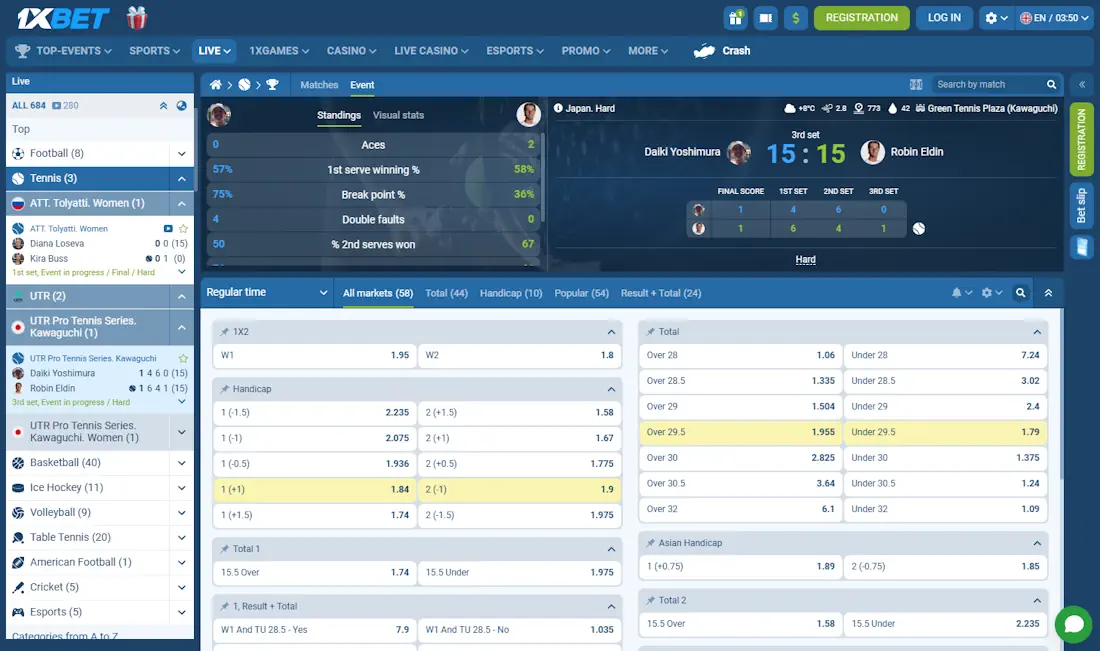1100x651 pixels.
Task: Click the bell notification icon above odds
Action: (x=958, y=293)
